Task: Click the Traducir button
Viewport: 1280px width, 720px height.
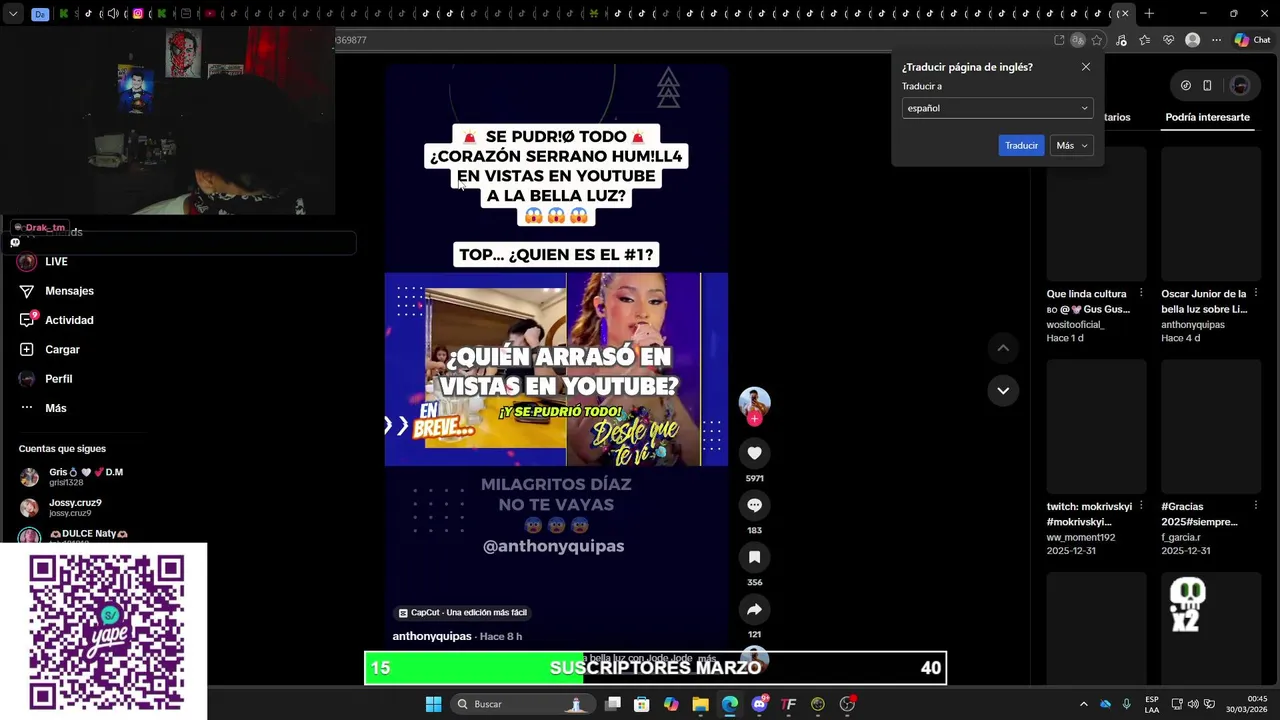Action: pos(1021,145)
